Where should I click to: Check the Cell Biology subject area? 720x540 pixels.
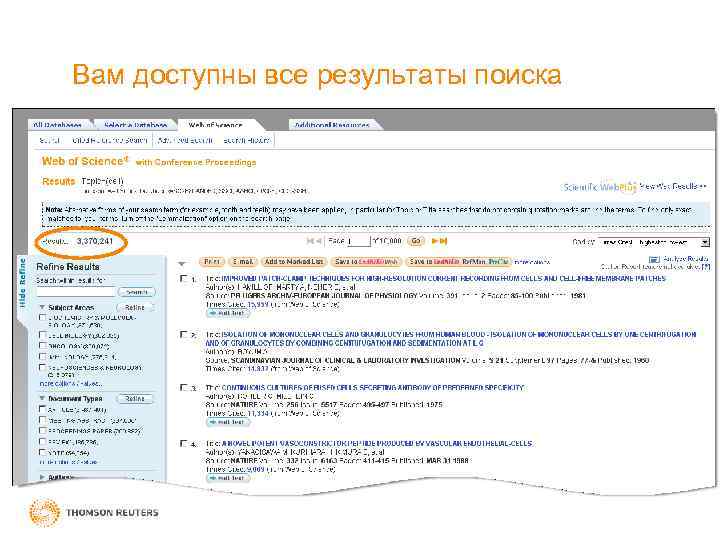point(43,335)
